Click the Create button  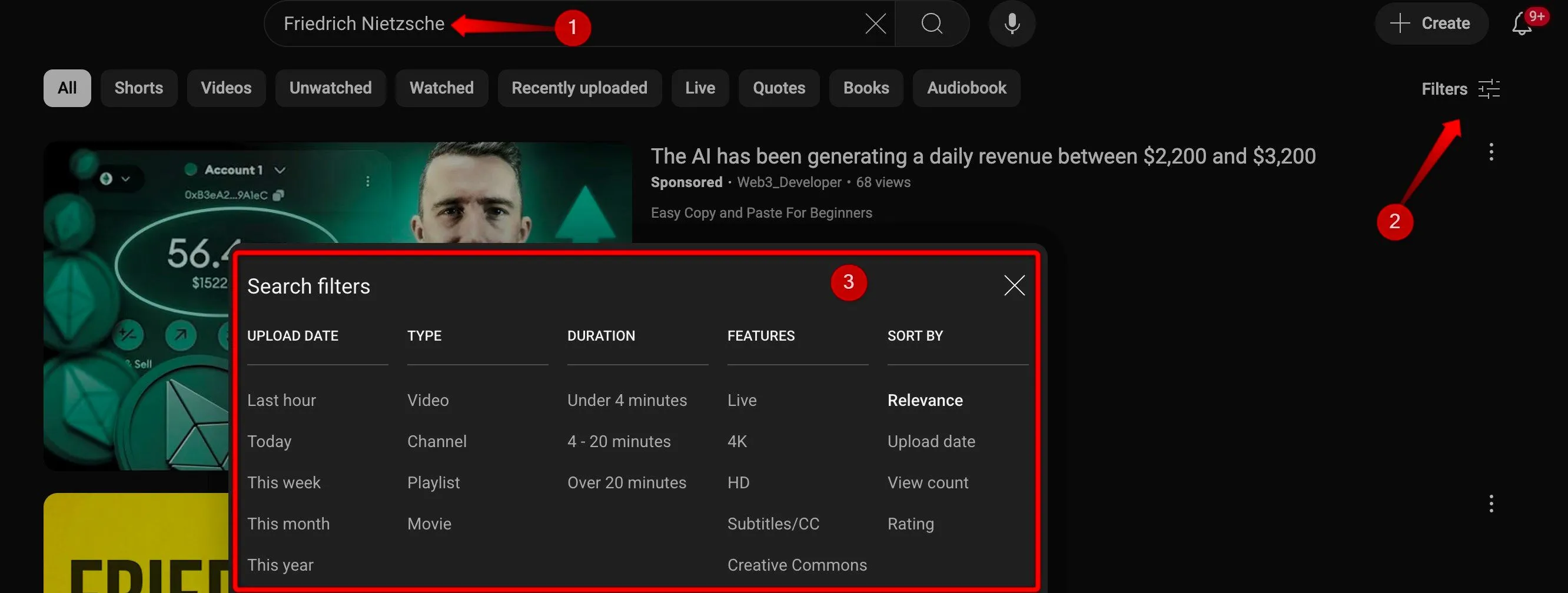[1431, 24]
